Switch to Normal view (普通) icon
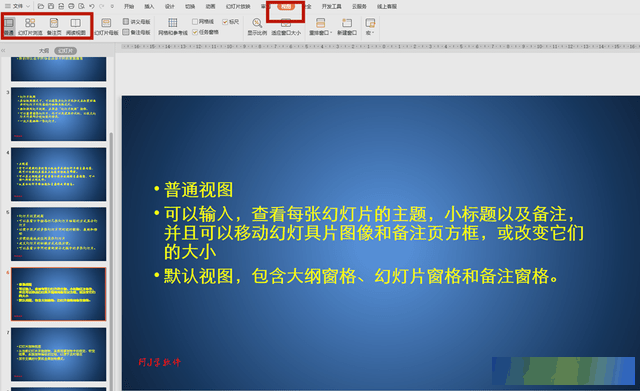640x391 pixels. 9,26
